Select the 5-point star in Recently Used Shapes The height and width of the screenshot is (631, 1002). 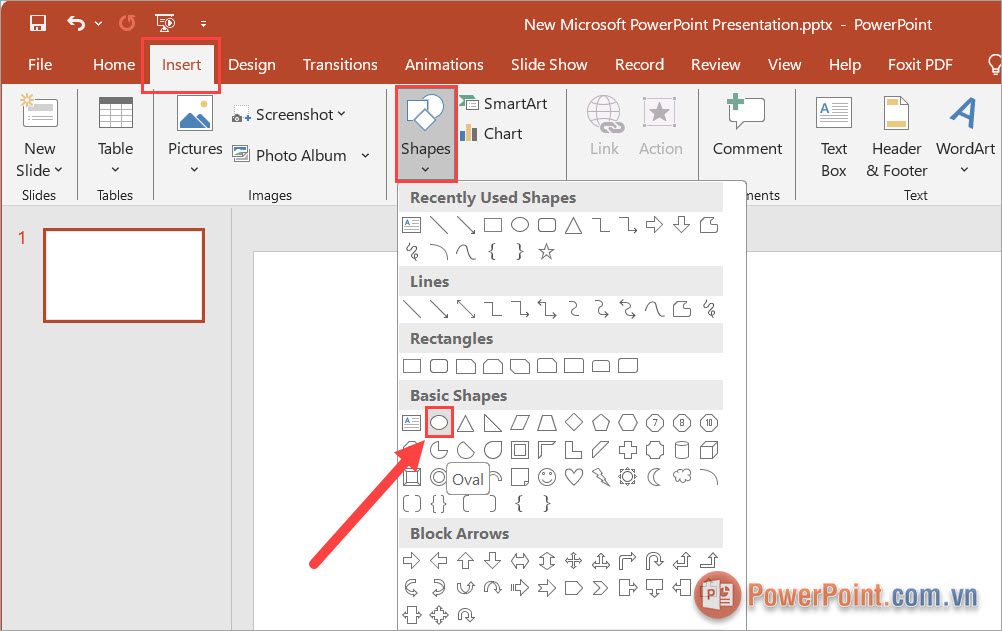(546, 252)
